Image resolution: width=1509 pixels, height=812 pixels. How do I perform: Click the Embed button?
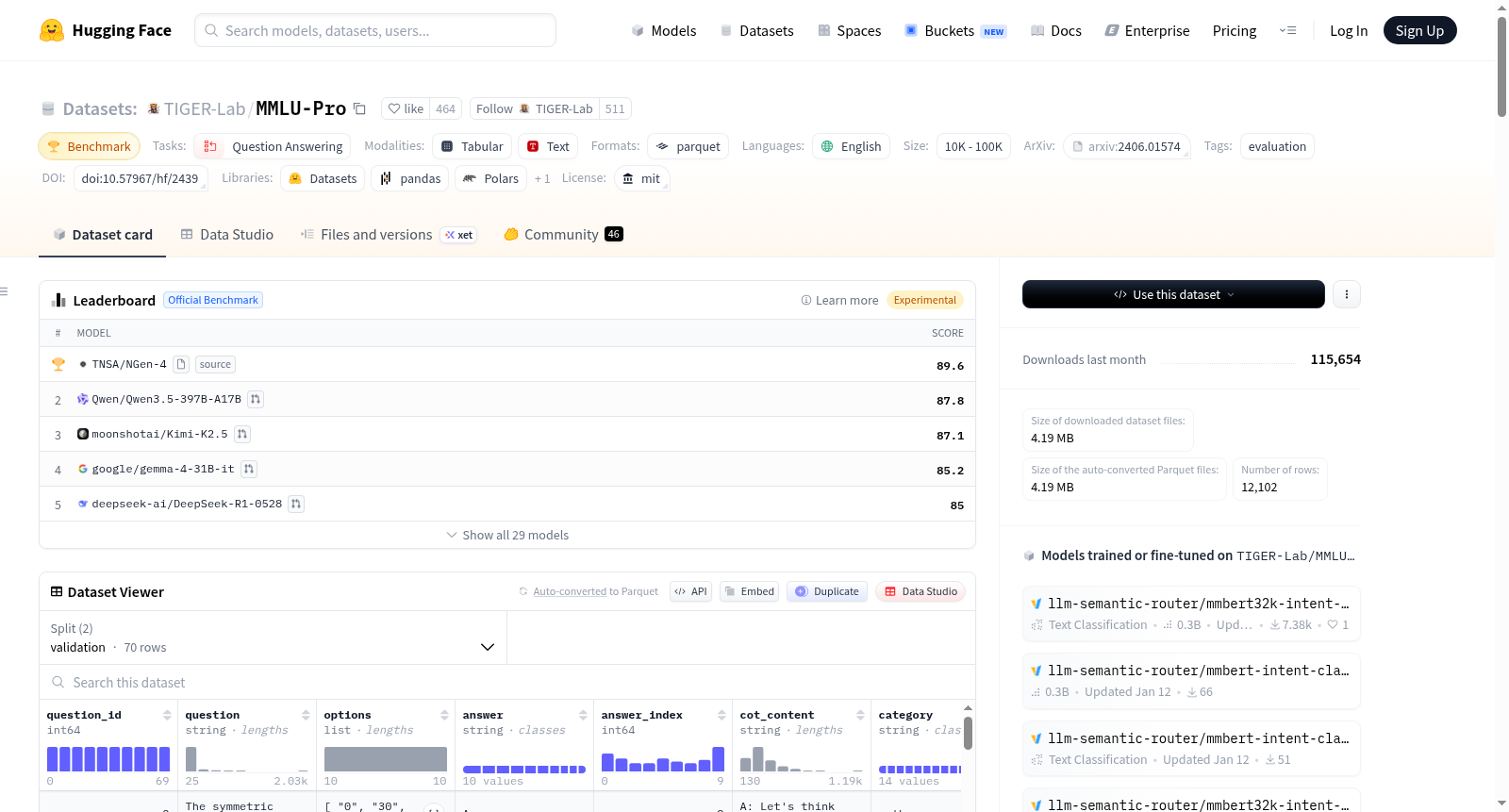[x=749, y=591]
